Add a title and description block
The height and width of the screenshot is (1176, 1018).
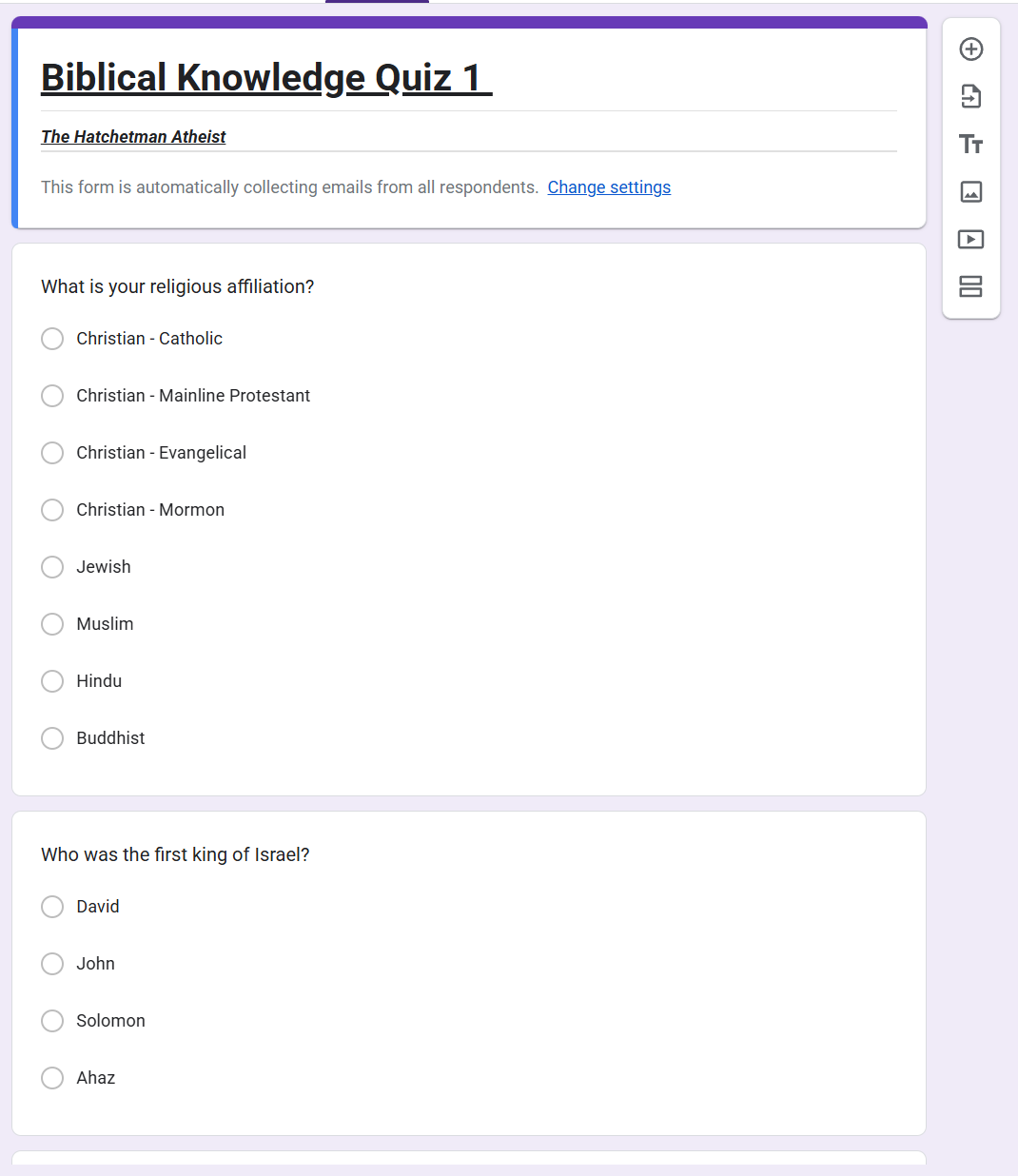tap(970, 144)
